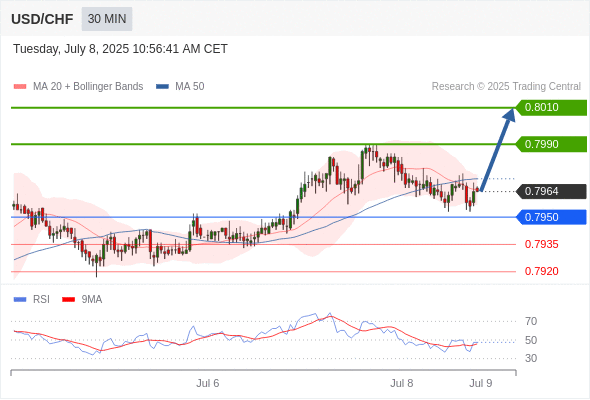Click the RSI legend swatch
Screen dimensions: 590x400
click(x=20, y=300)
